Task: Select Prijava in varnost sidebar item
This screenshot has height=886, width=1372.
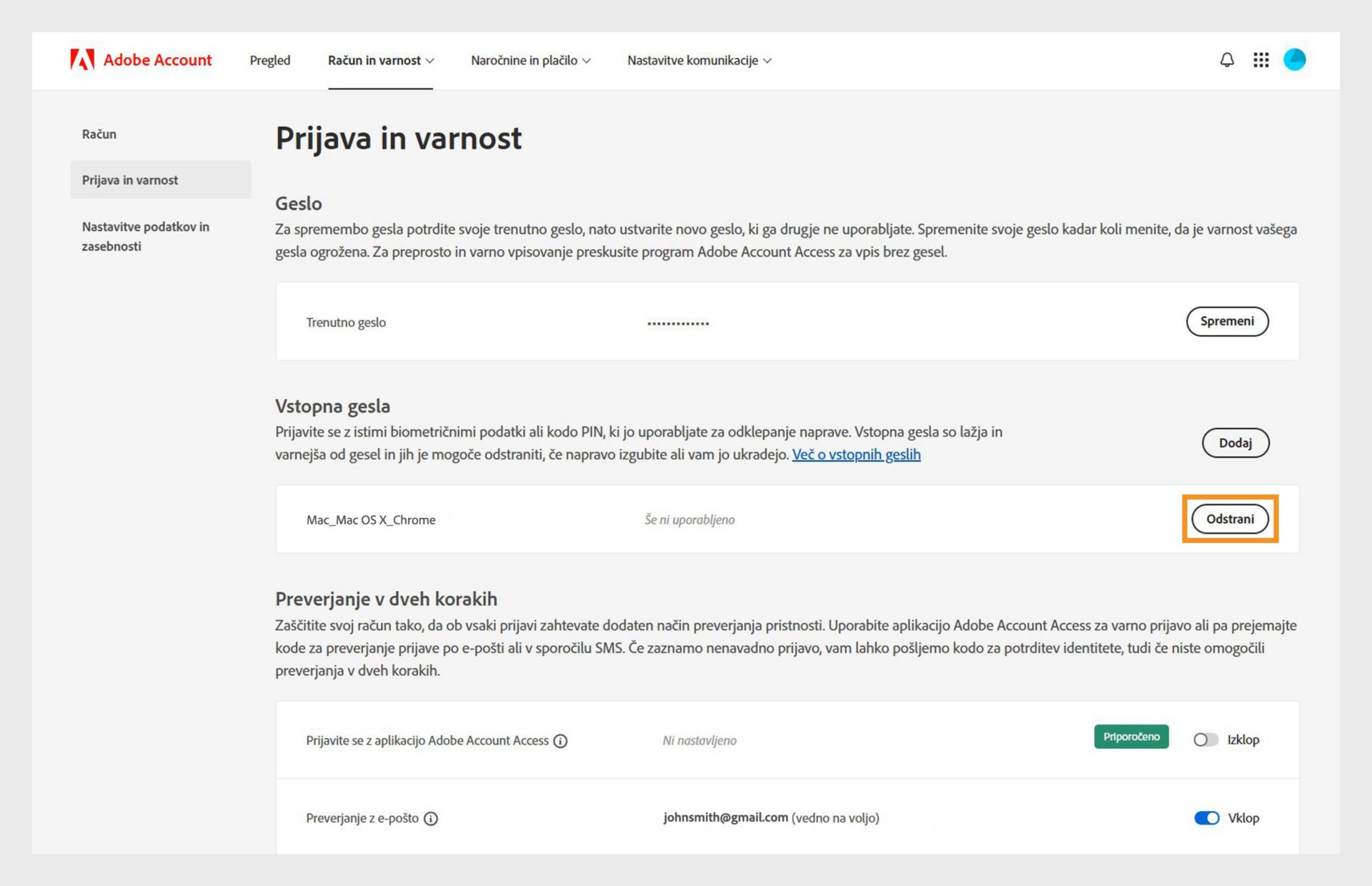Action: [x=130, y=180]
